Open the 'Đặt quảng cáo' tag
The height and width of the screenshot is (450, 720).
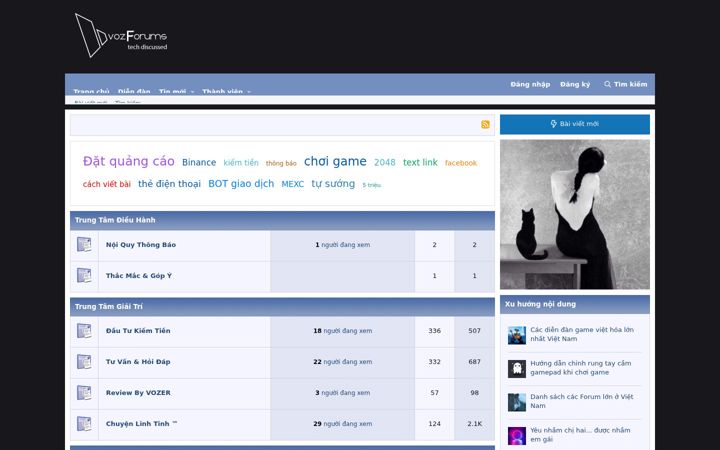129,161
